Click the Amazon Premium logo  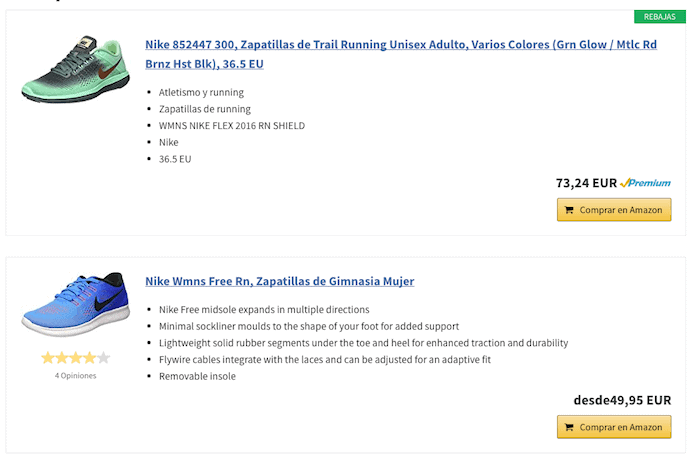tap(646, 183)
